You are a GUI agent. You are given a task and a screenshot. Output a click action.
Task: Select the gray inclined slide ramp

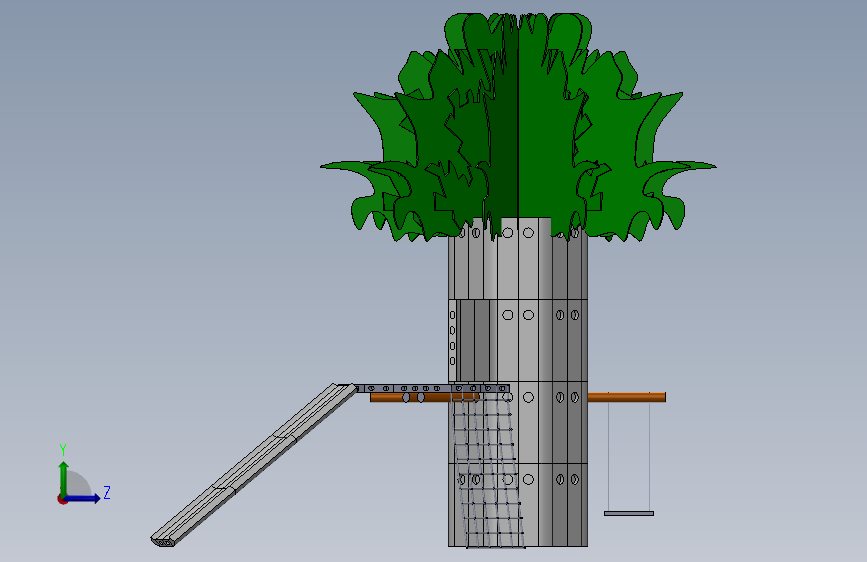tap(254, 465)
